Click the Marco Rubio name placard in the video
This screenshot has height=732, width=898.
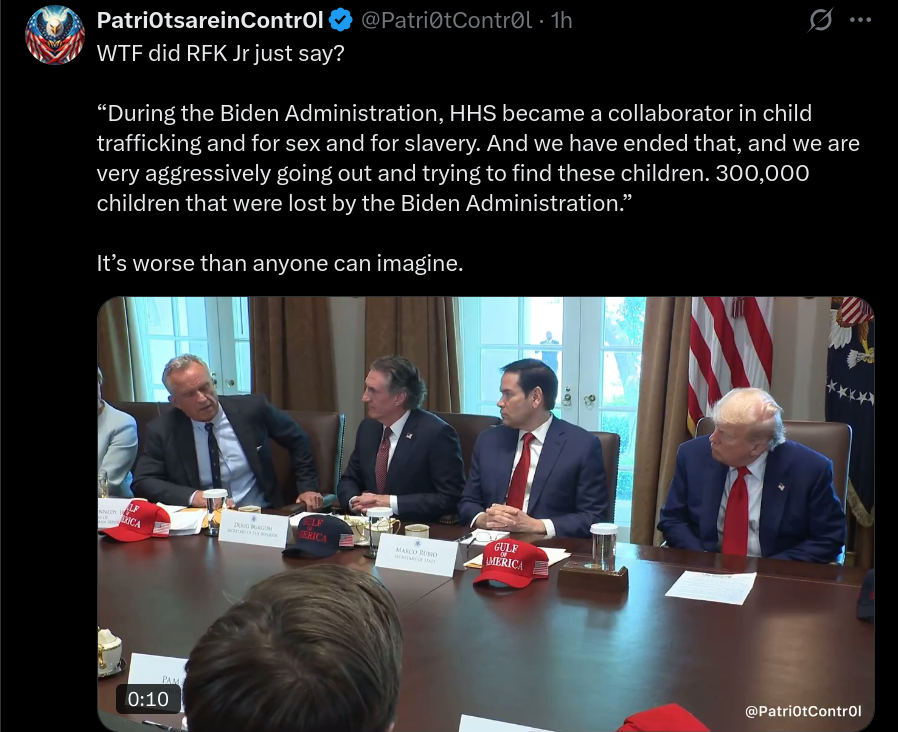point(416,554)
